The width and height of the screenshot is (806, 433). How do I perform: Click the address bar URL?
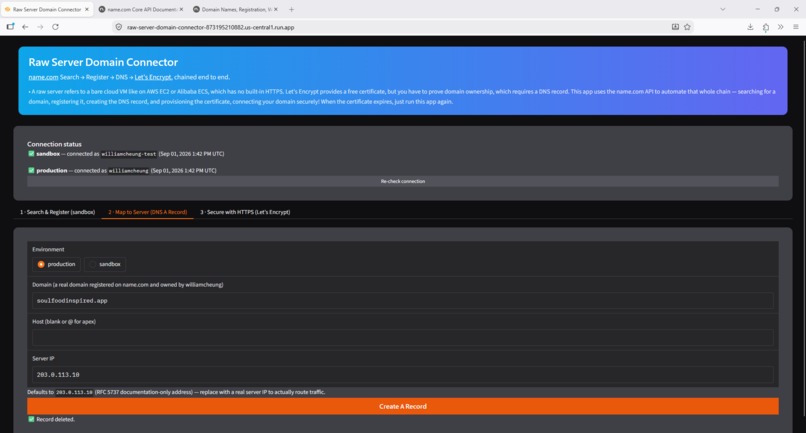pos(211,27)
